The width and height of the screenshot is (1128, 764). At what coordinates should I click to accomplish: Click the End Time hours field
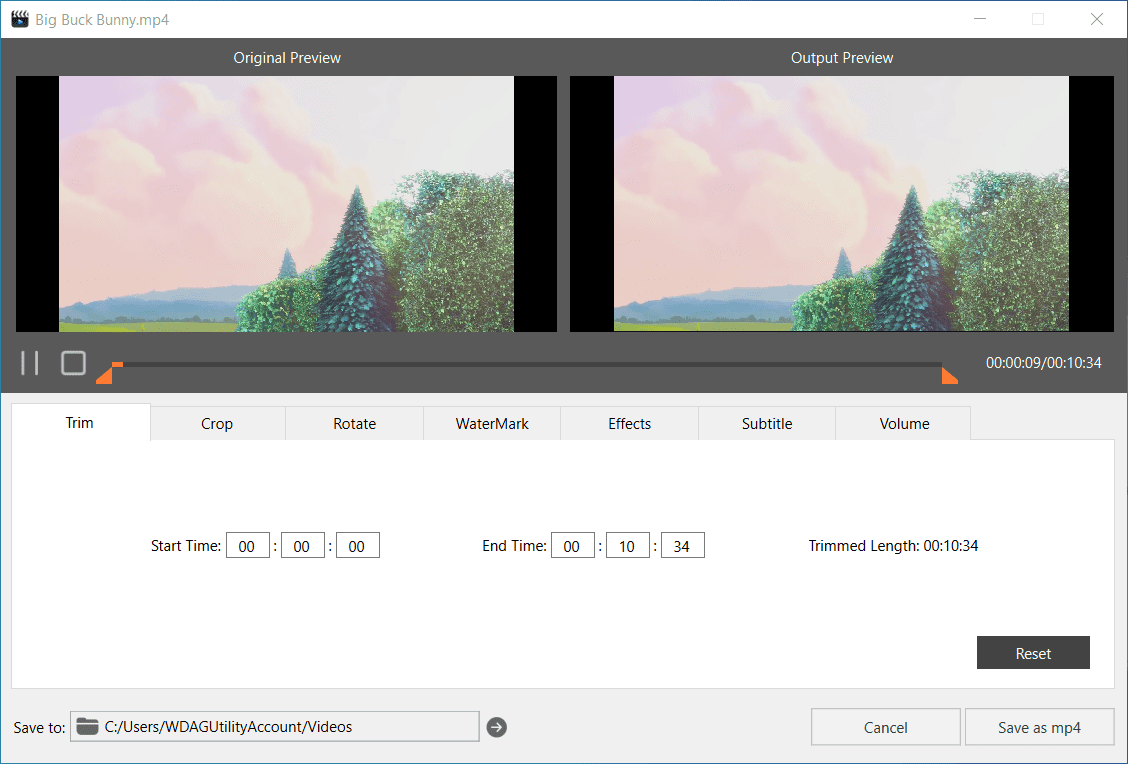click(x=573, y=545)
